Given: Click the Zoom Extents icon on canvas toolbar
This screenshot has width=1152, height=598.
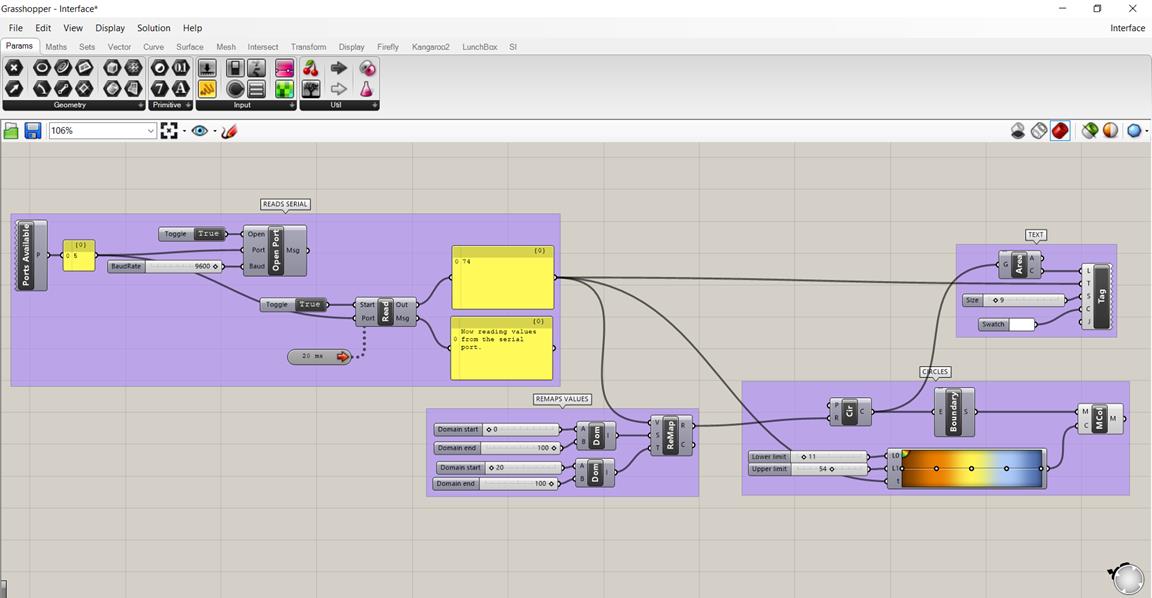Looking at the screenshot, I should [169, 131].
